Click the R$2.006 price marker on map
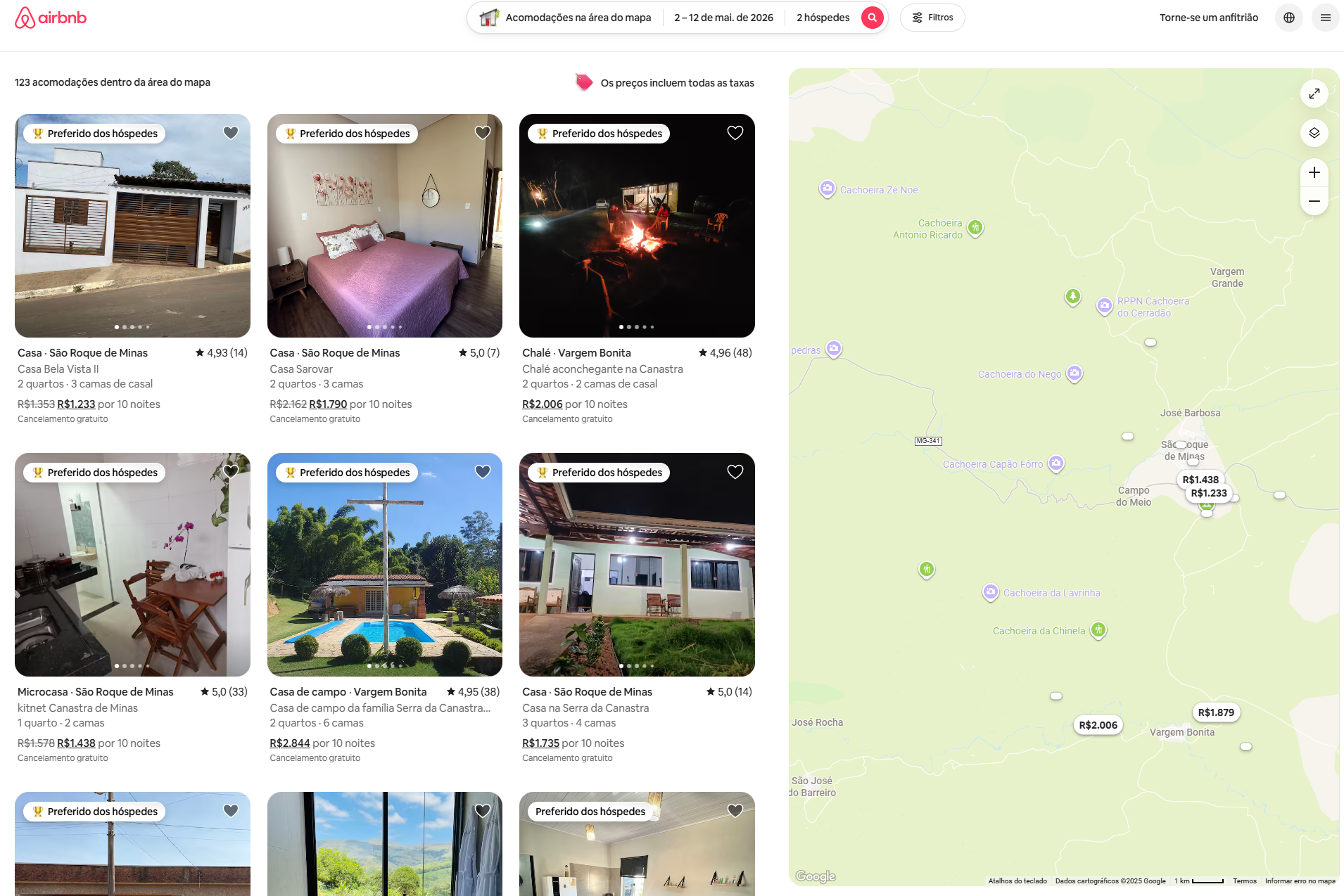 (1098, 725)
